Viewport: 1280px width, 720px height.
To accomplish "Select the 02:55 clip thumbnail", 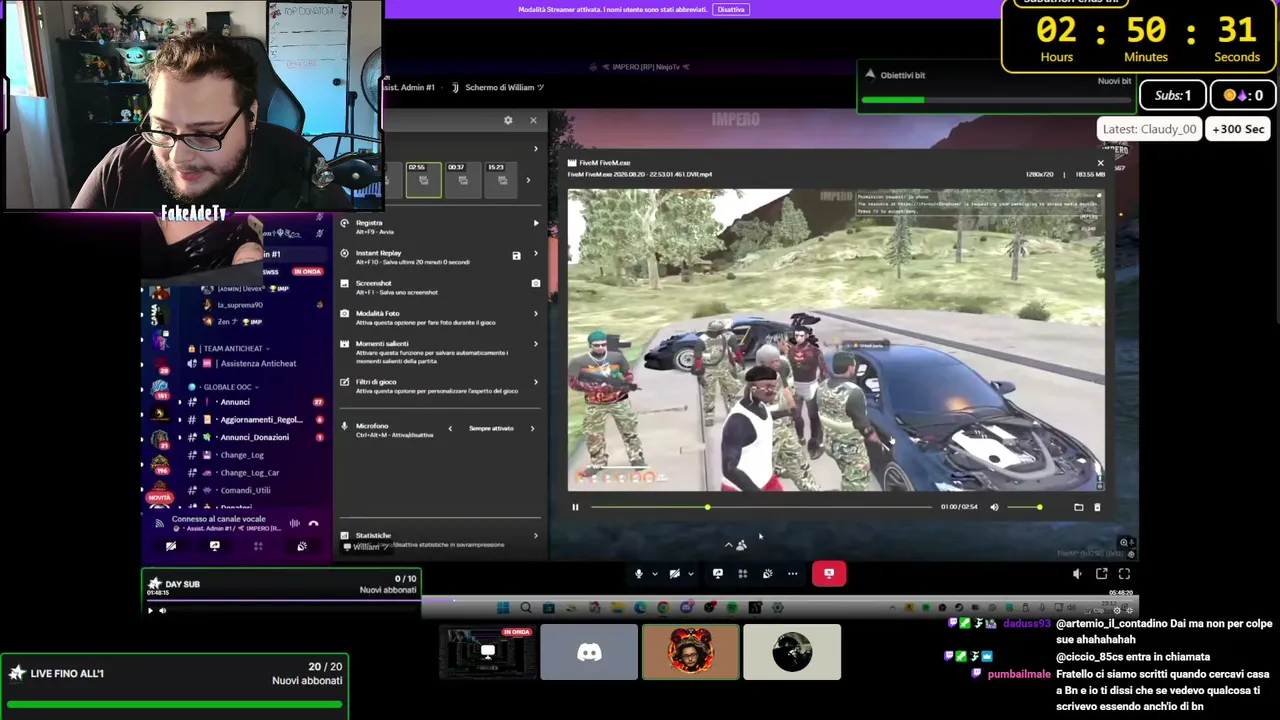I will point(423,179).
